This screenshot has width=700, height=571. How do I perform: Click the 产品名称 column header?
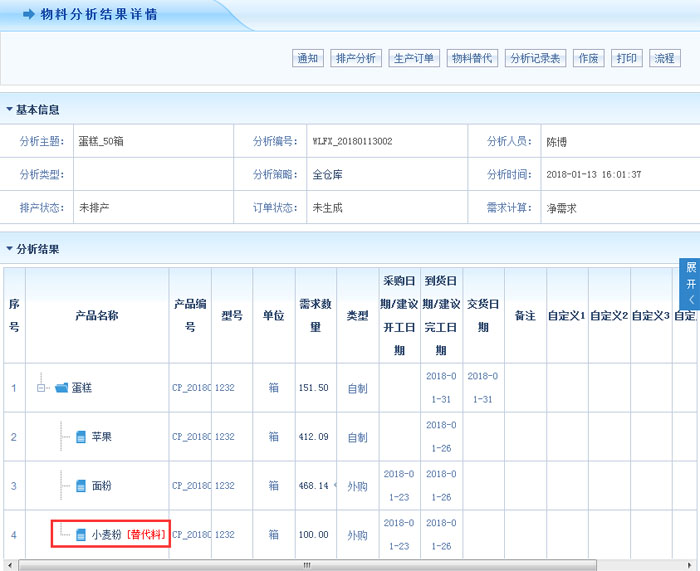(x=97, y=315)
